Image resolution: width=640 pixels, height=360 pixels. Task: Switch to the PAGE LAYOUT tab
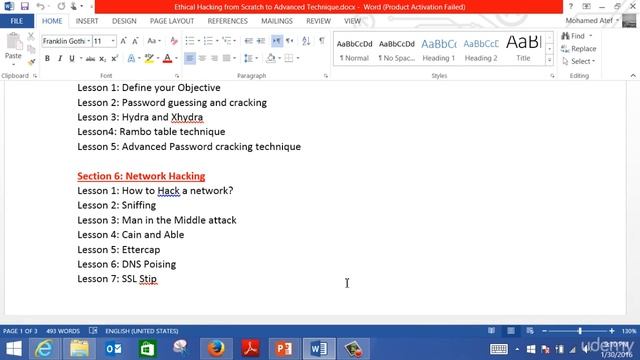click(171, 21)
